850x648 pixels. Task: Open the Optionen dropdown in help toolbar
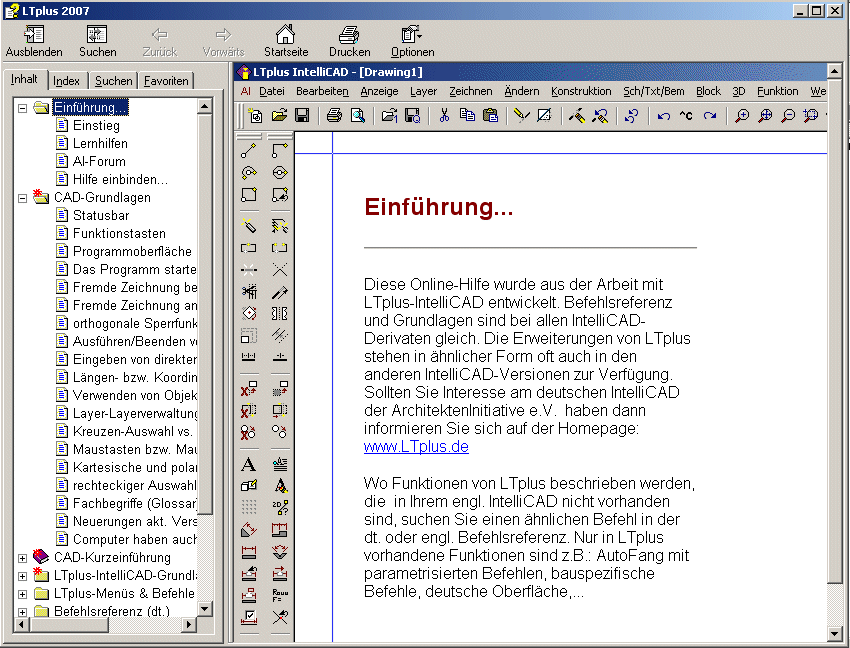pos(413,41)
